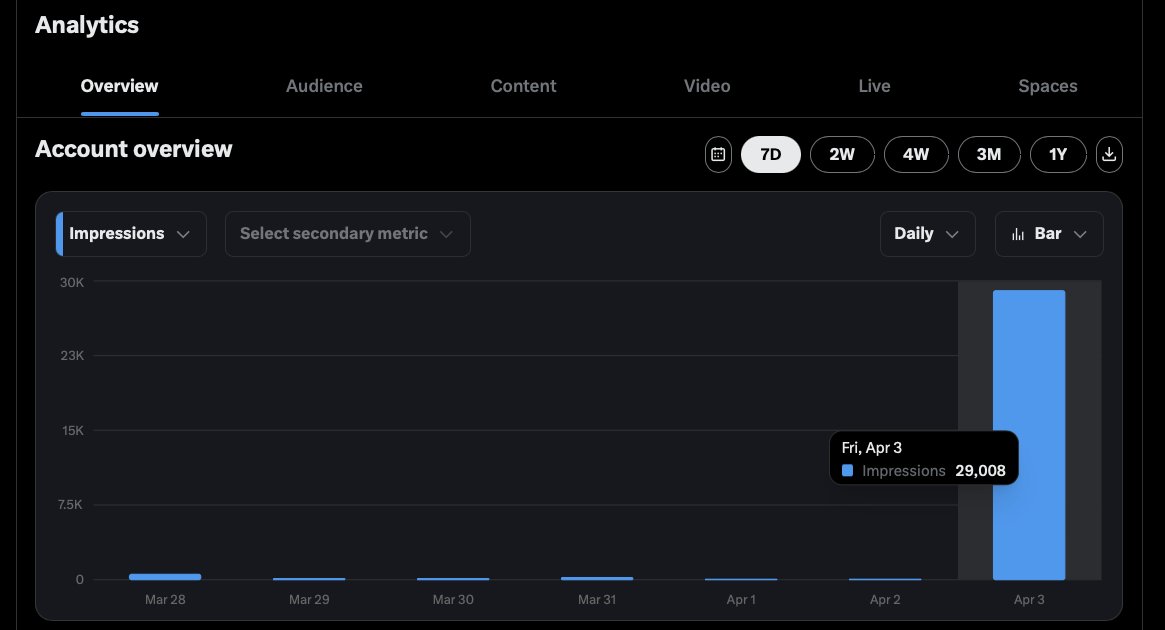
Task: Click the 23K y-axis label
Action: click(x=72, y=356)
